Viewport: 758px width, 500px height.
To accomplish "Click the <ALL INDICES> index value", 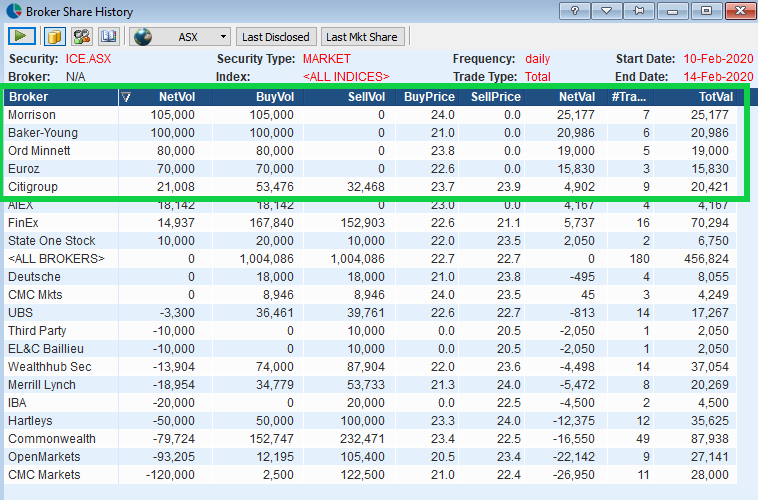I will coord(346,77).
